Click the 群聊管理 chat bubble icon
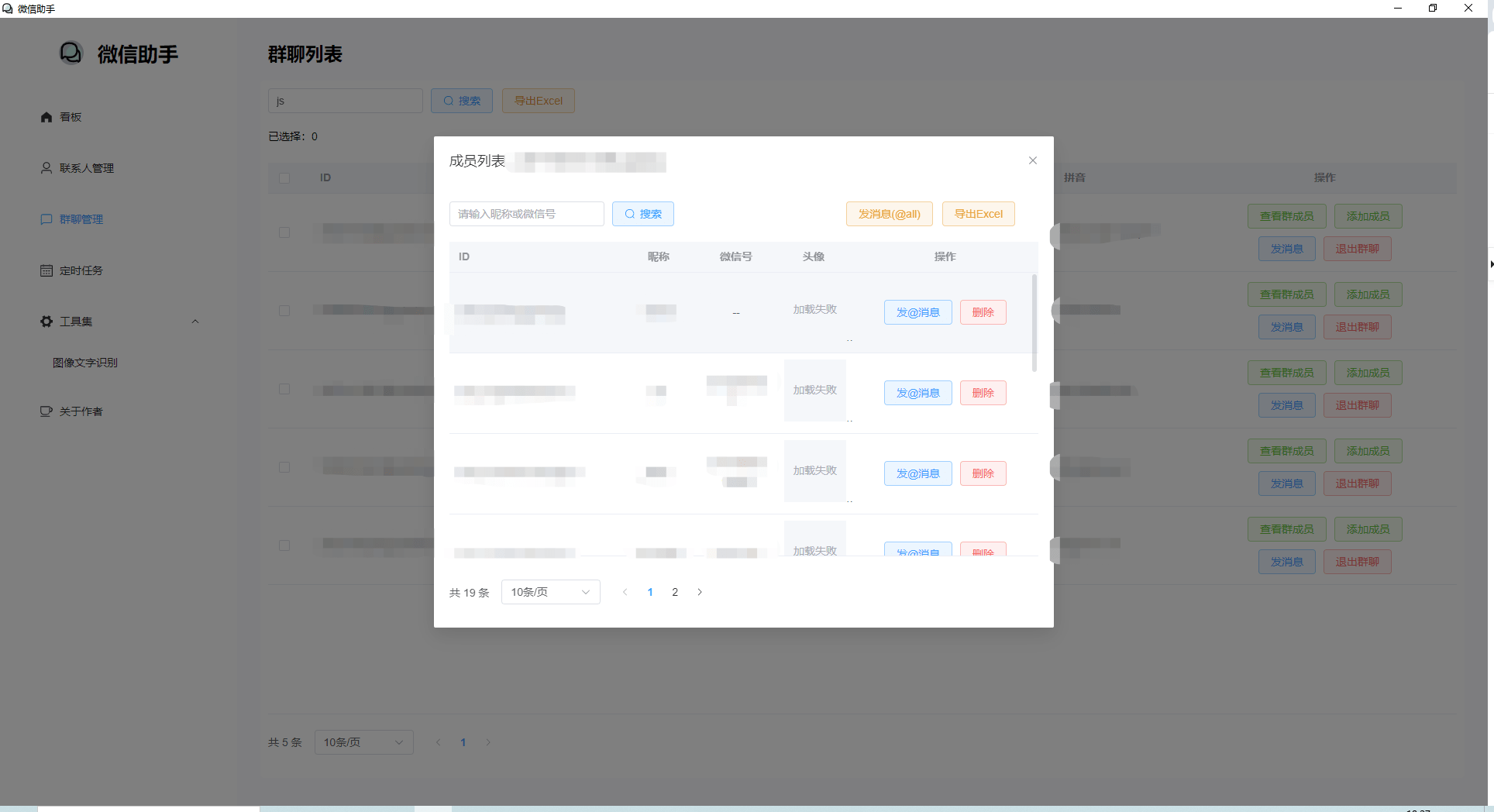This screenshot has height=812, width=1494. coord(46,219)
